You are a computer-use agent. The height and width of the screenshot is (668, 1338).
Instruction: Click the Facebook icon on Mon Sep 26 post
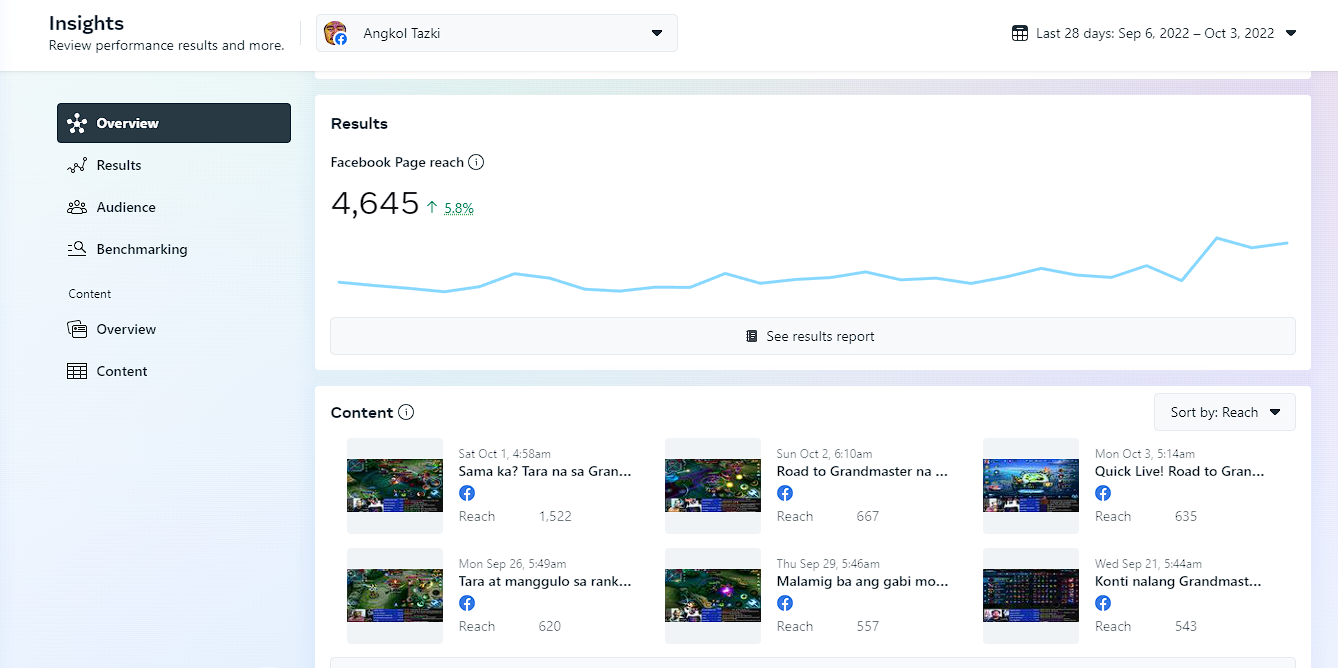coord(467,603)
